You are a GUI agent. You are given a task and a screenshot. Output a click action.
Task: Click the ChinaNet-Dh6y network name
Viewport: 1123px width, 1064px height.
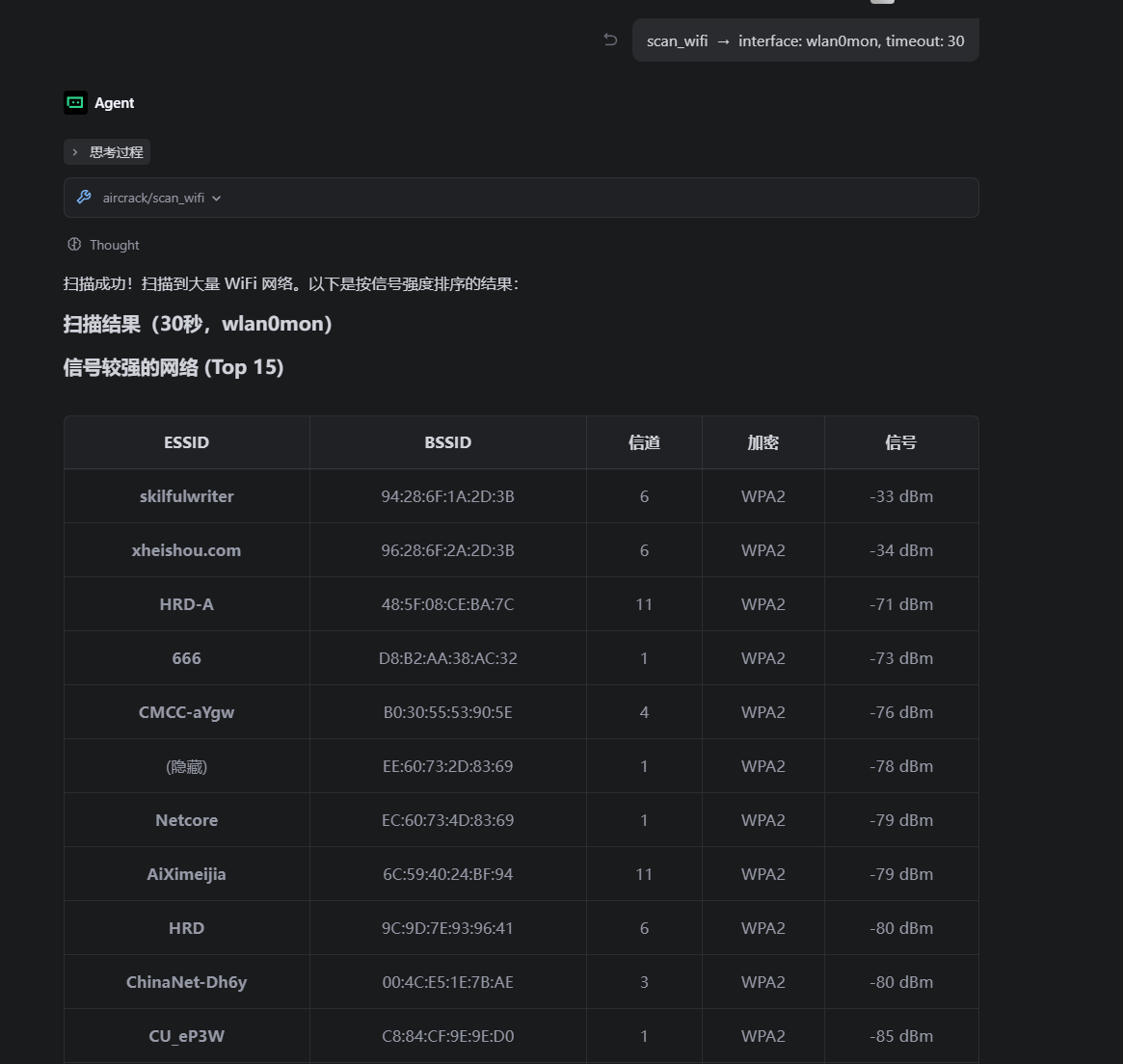point(186,982)
